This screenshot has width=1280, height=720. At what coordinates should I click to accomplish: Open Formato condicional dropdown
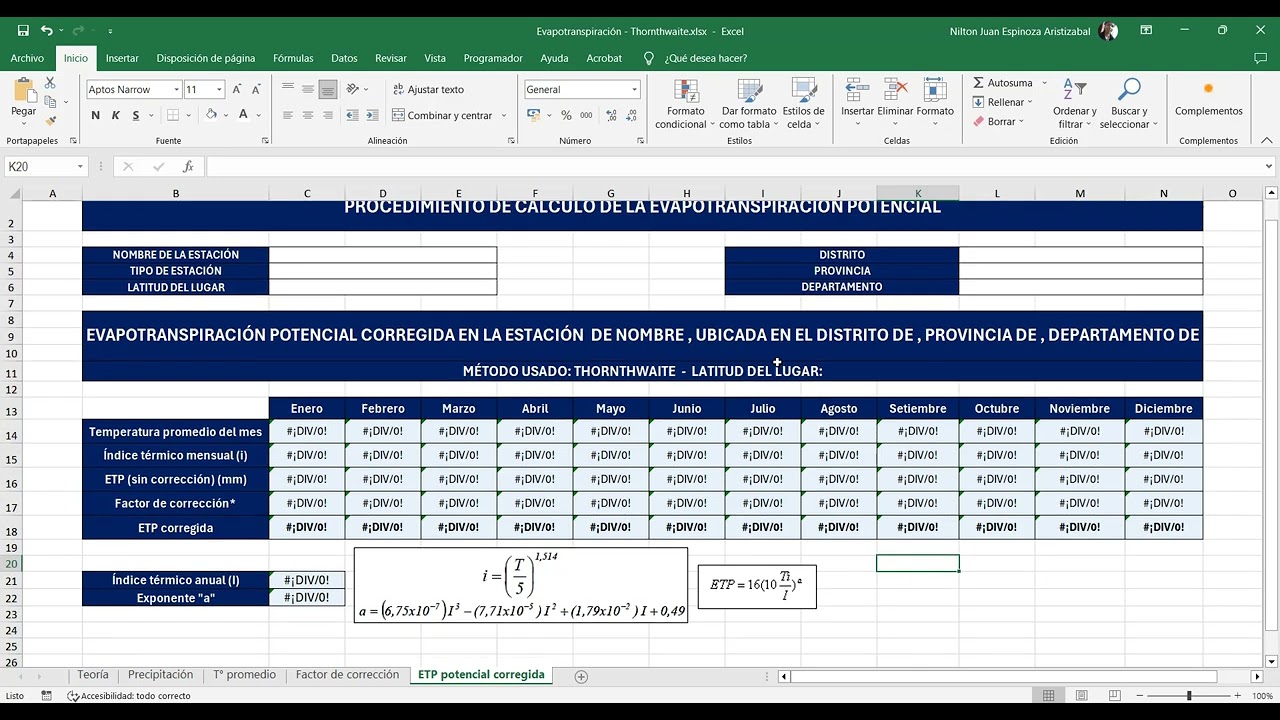685,103
